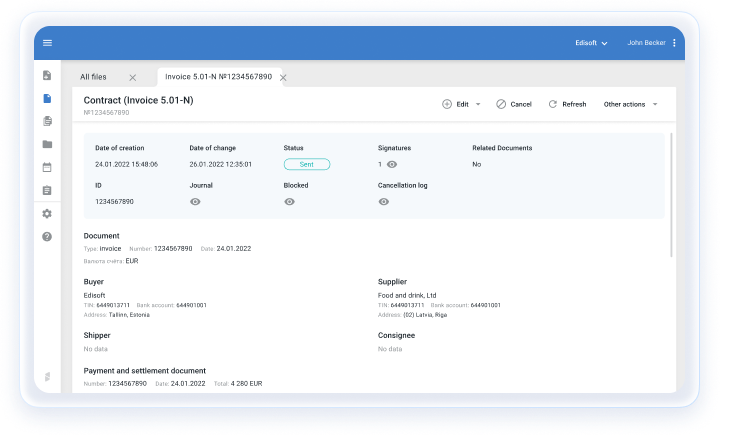Click the John Becker user name
731x447 pixels.
[646, 43]
